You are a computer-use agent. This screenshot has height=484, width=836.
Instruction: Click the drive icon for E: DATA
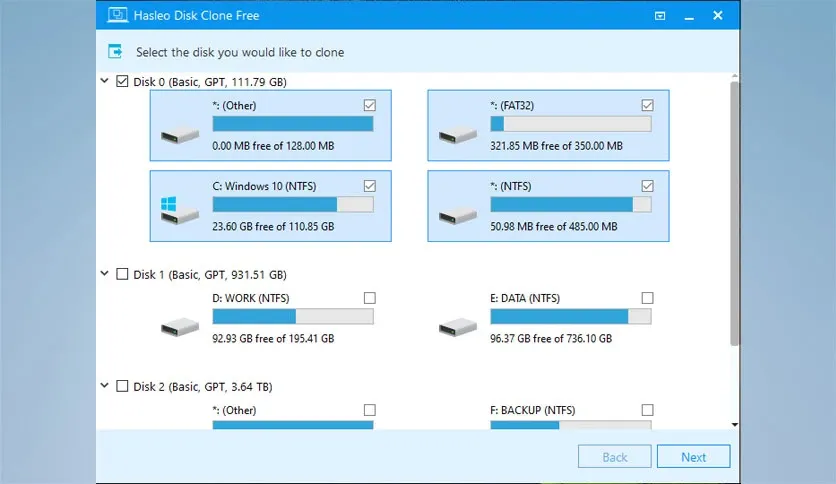(458, 327)
